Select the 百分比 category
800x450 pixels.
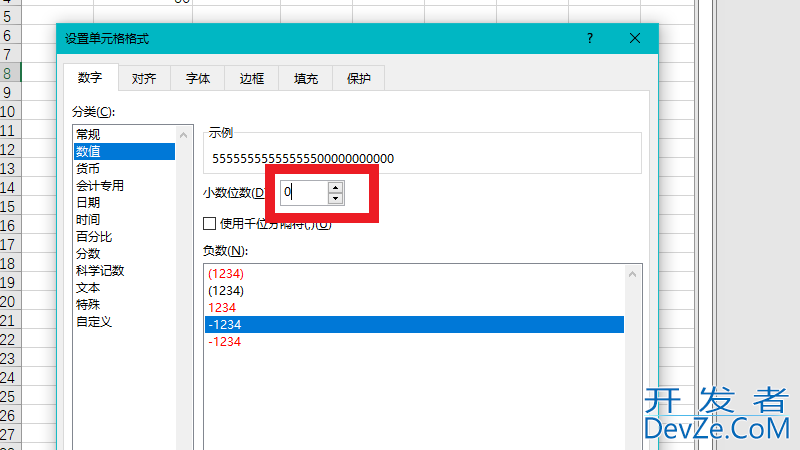coord(124,237)
